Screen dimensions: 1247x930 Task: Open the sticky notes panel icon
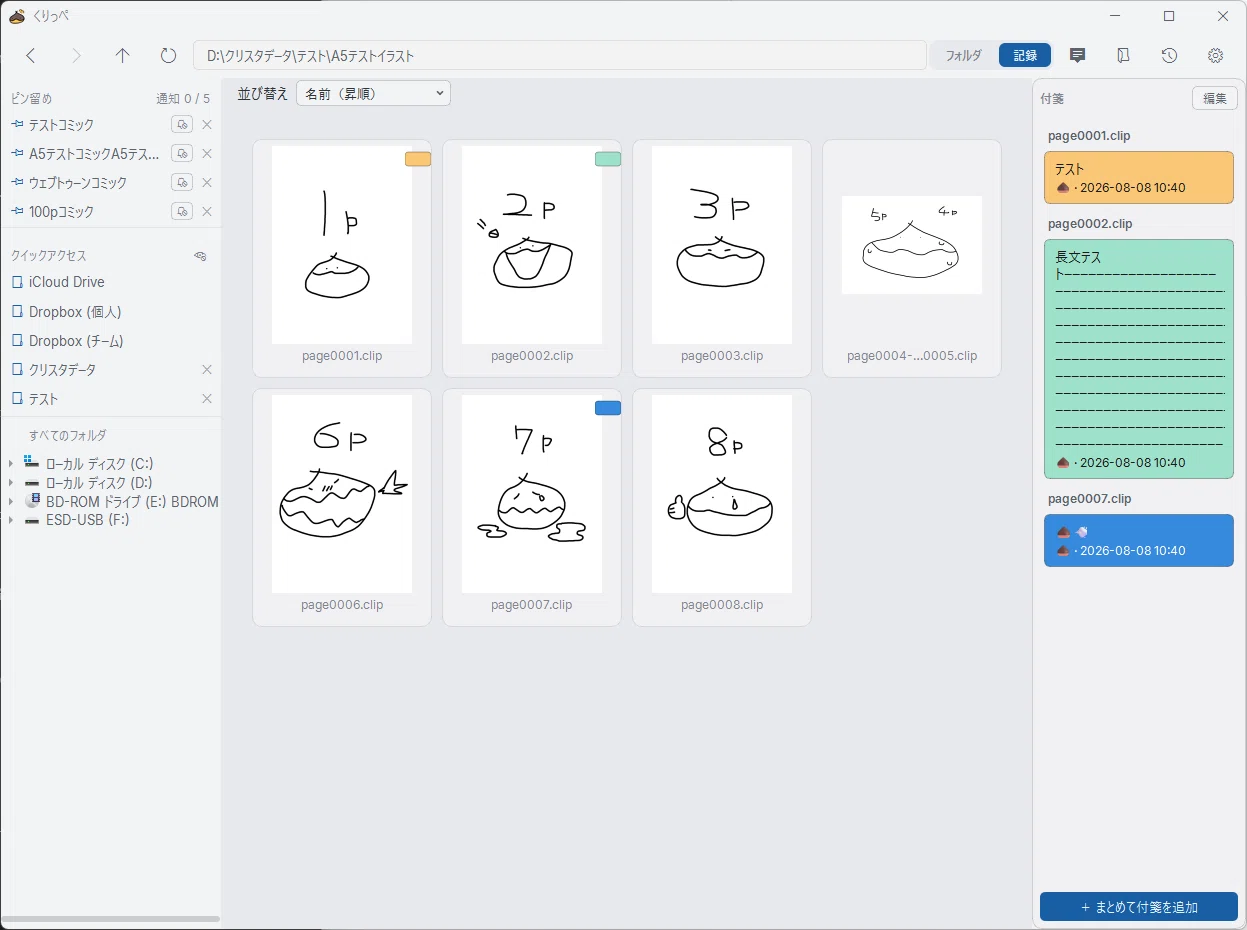point(1077,56)
